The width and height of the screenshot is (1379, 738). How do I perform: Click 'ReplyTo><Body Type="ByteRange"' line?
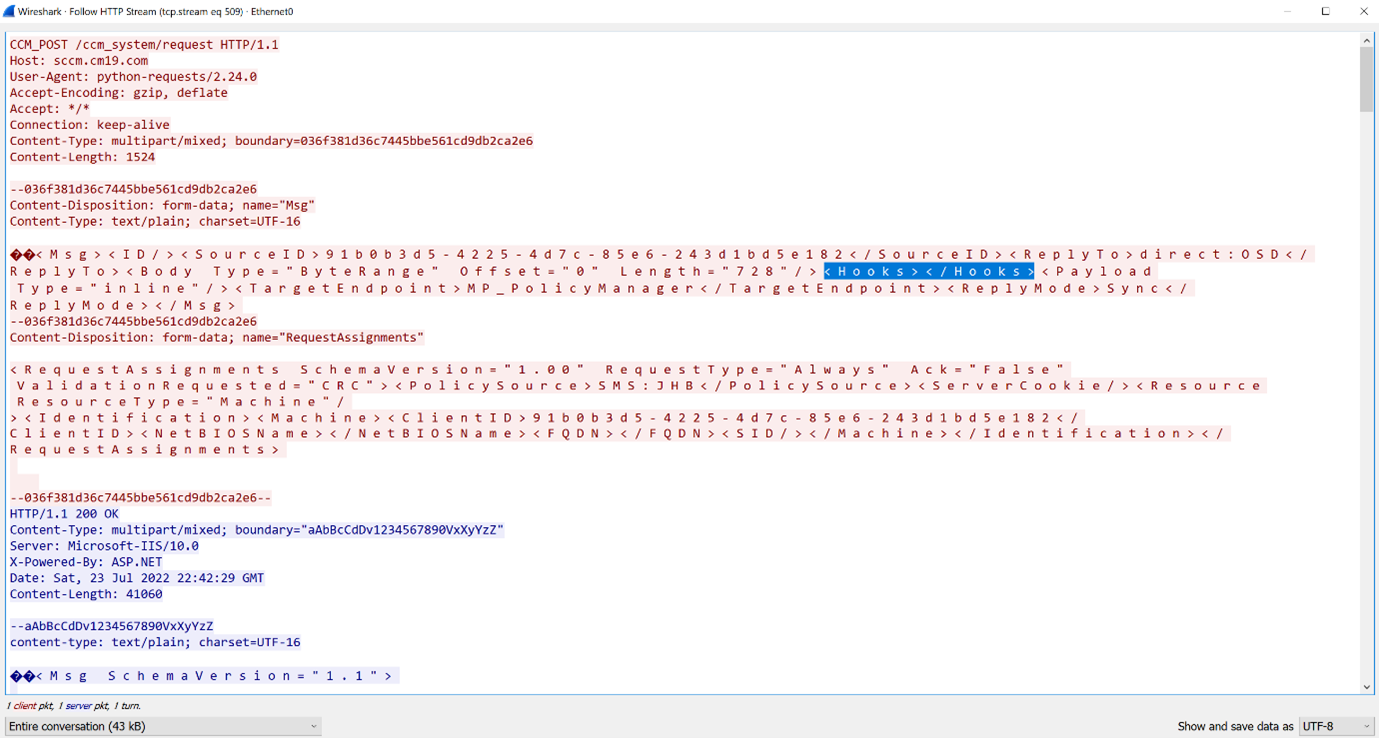coord(582,271)
